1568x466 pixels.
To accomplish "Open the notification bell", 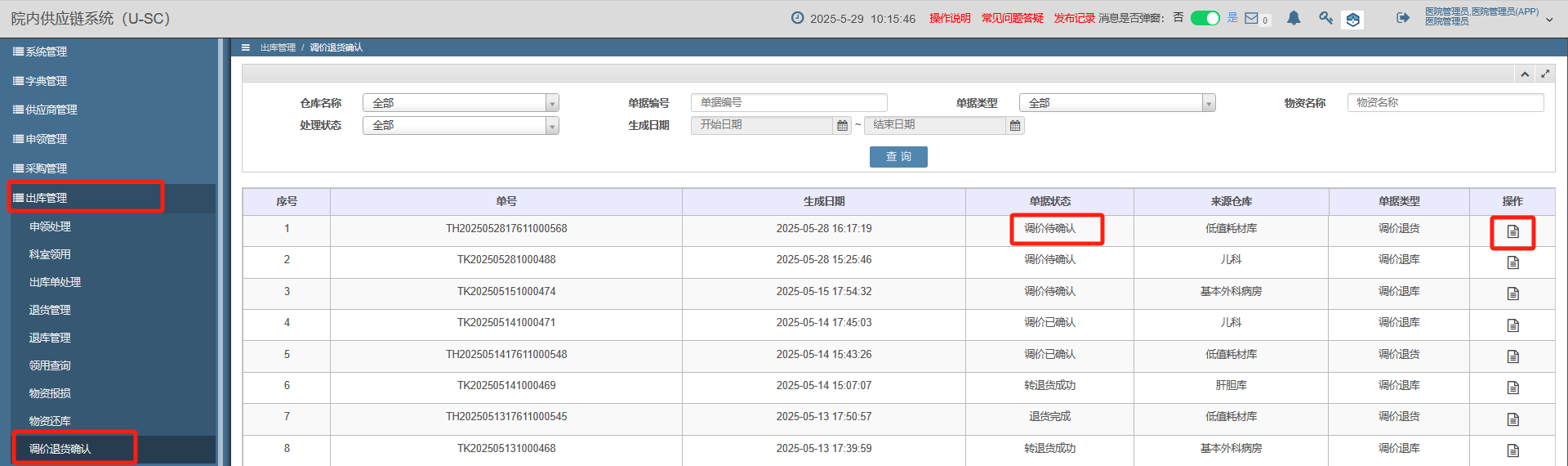I will pos(1294,18).
